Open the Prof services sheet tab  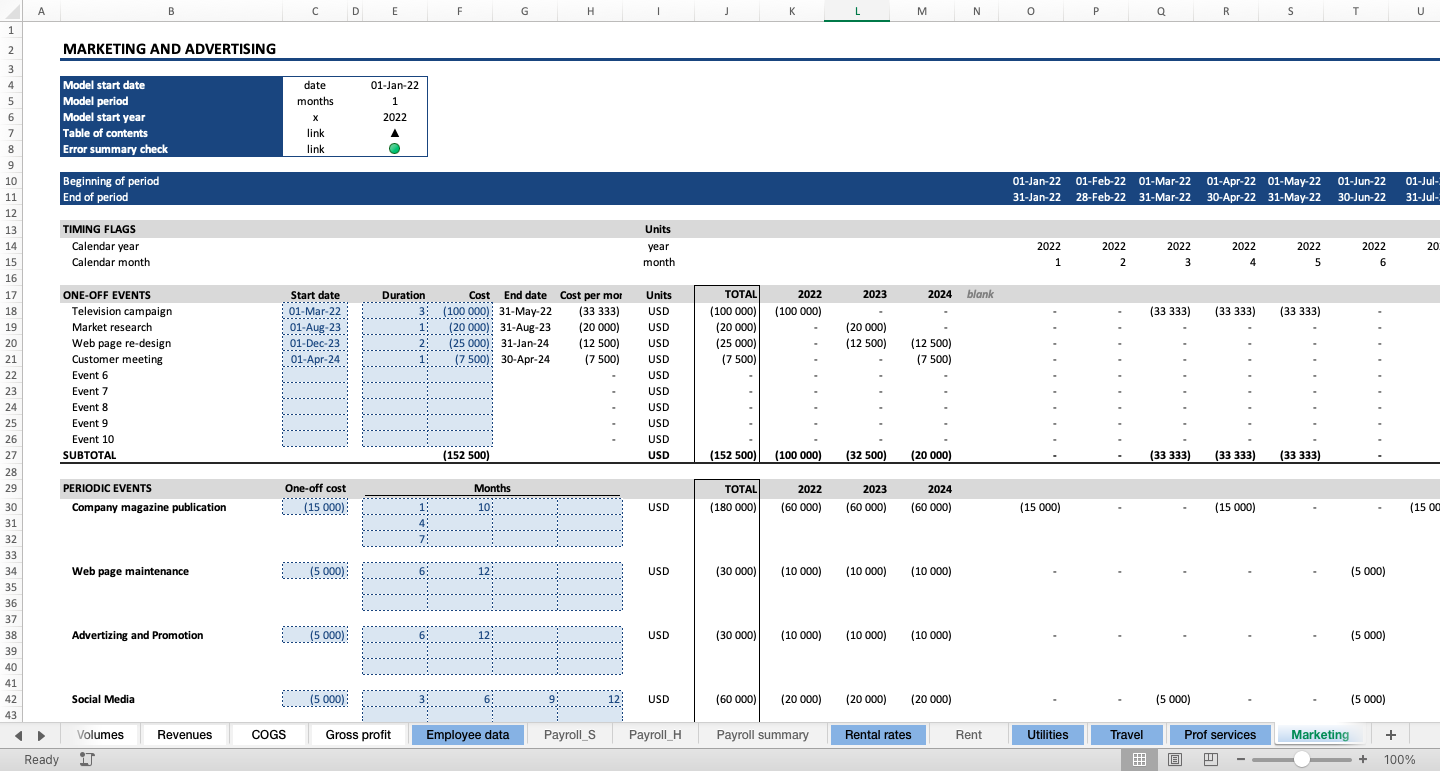(1220, 735)
